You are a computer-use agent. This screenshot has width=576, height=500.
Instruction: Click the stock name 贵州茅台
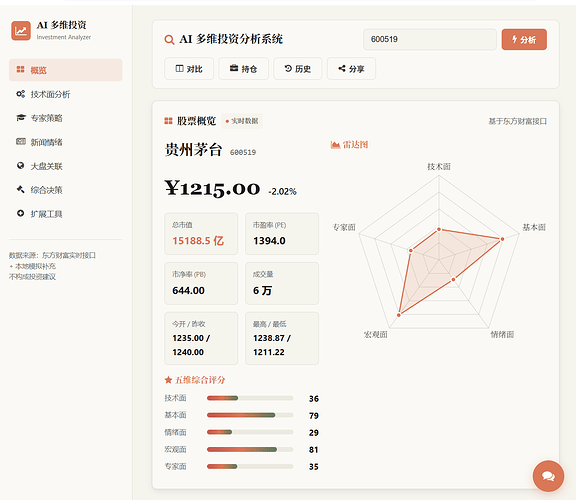click(193, 150)
